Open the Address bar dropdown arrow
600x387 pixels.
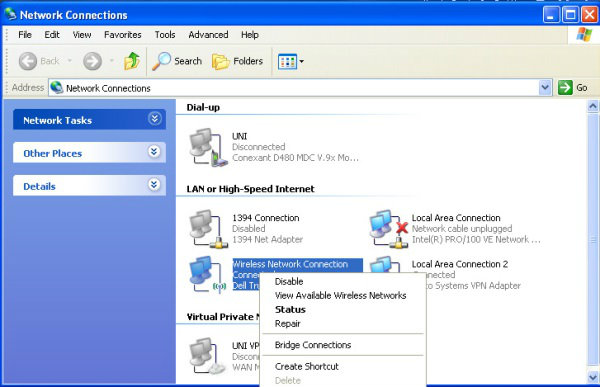tap(545, 88)
